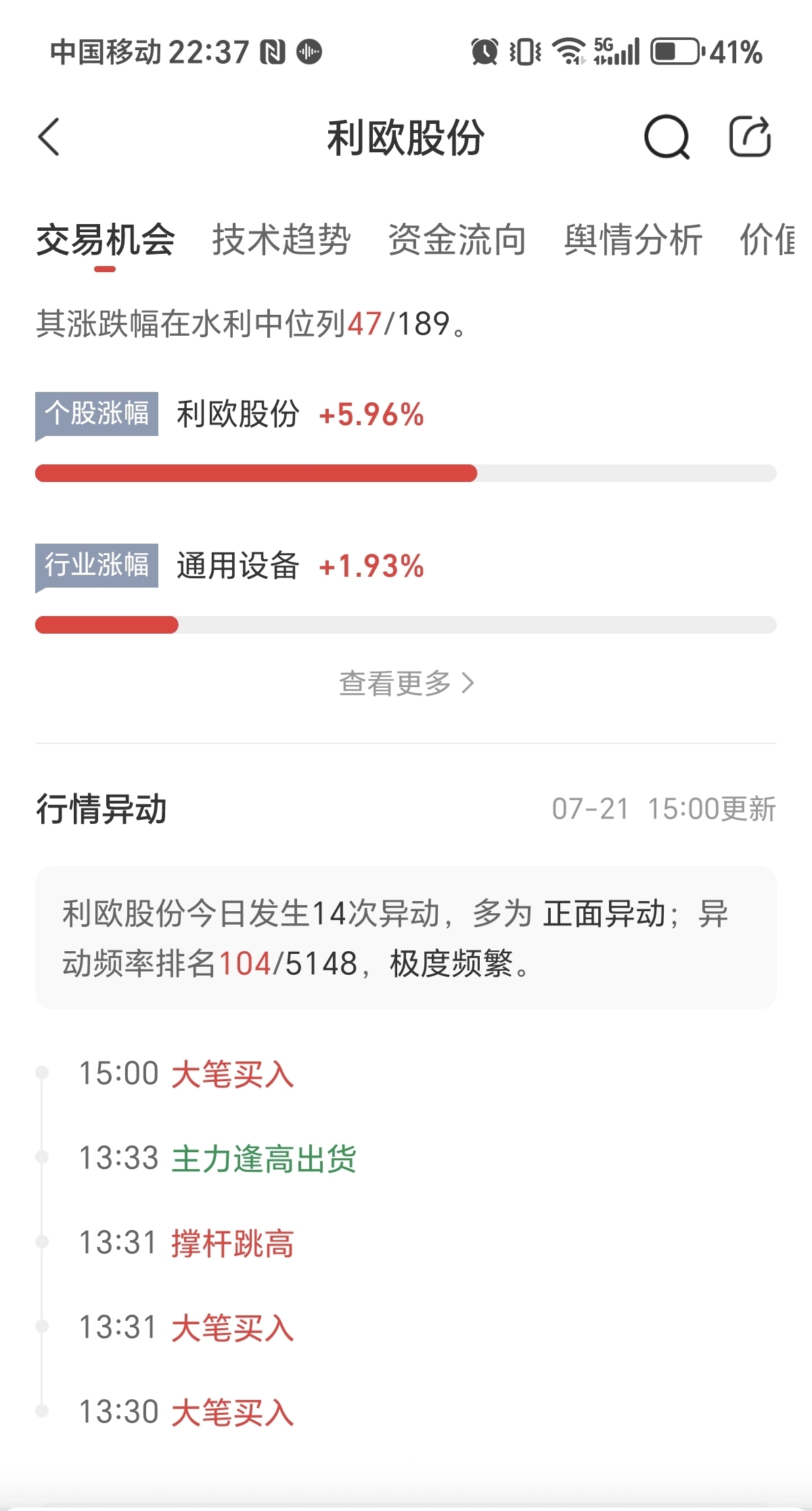Viewport: 812px width, 1511px height.
Task: Switch to the 资金流向 tab
Action: 457,240
